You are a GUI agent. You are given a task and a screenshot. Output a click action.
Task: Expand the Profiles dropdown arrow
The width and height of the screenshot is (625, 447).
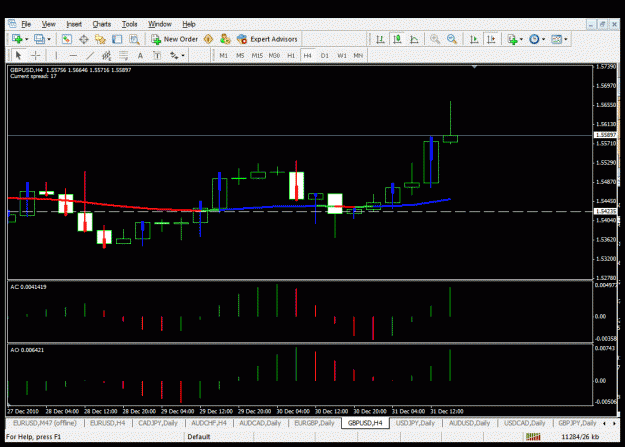click(x=49, y=39)
